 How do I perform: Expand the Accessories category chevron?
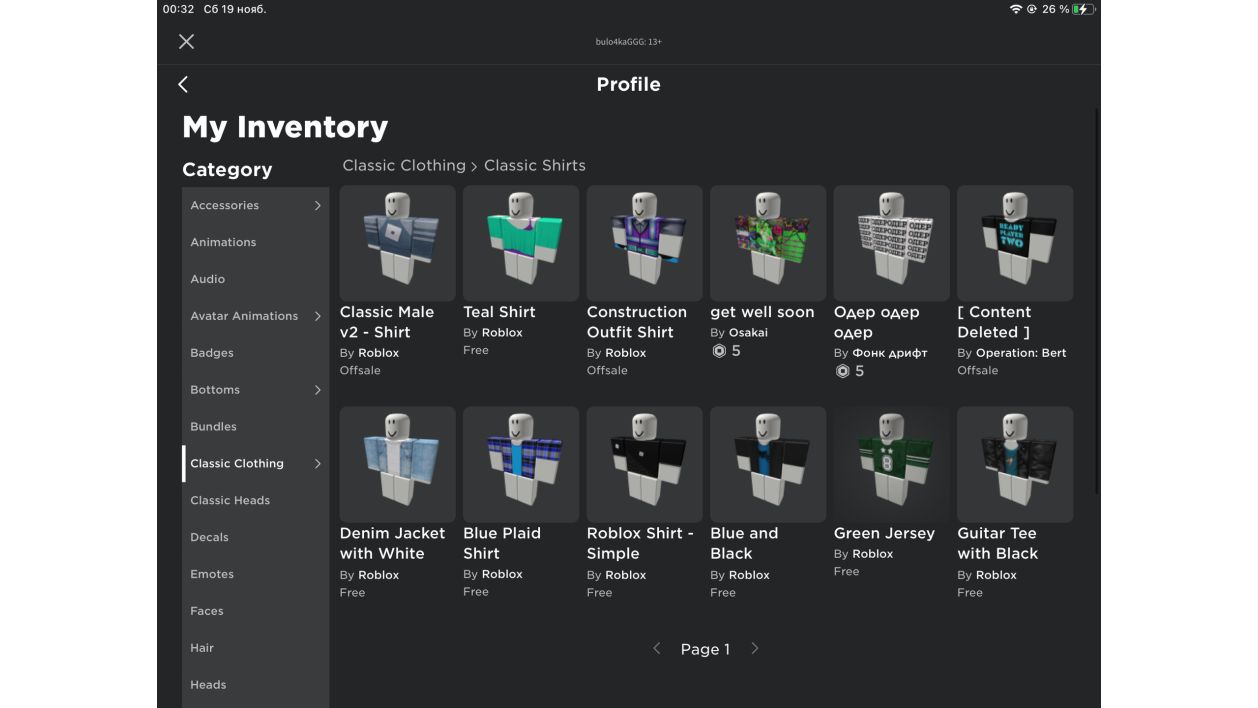coord(318,205)
